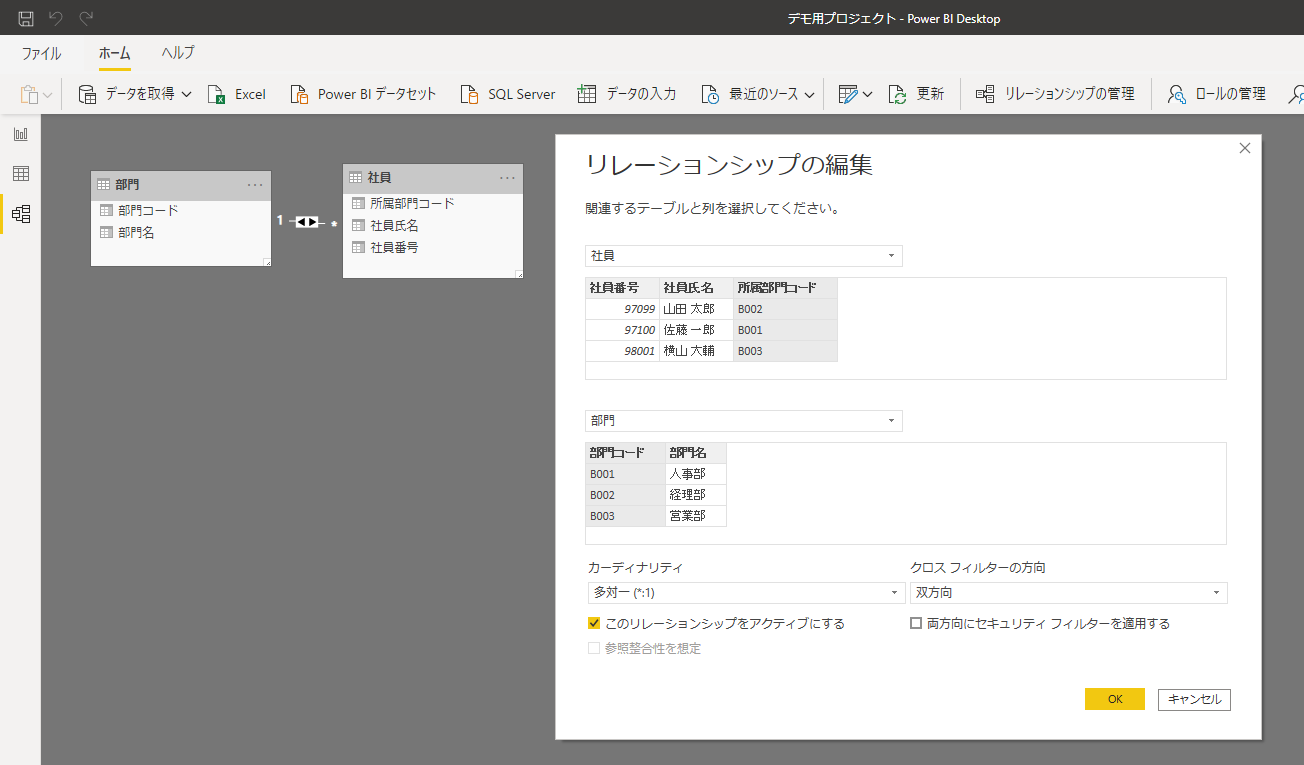Switch to the ホーム tab
Viewport: 1304px width, 765px height.
point(115,53)
